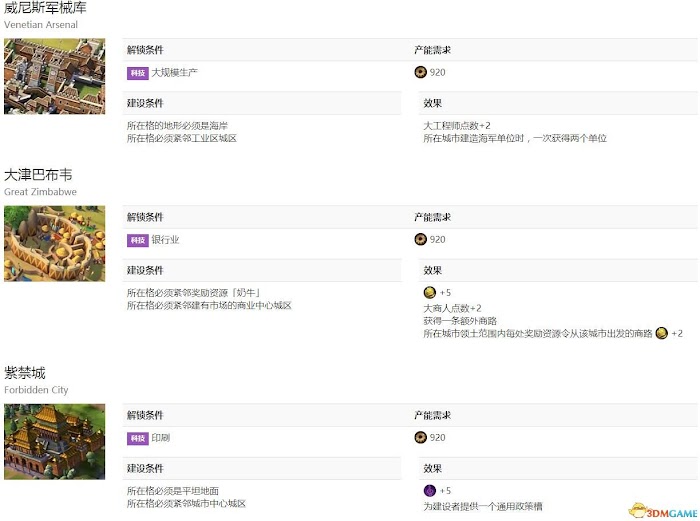Click 所在格的地形必须是海岸 requirement line
The image size is (700, 521).
tap(177, 125)
